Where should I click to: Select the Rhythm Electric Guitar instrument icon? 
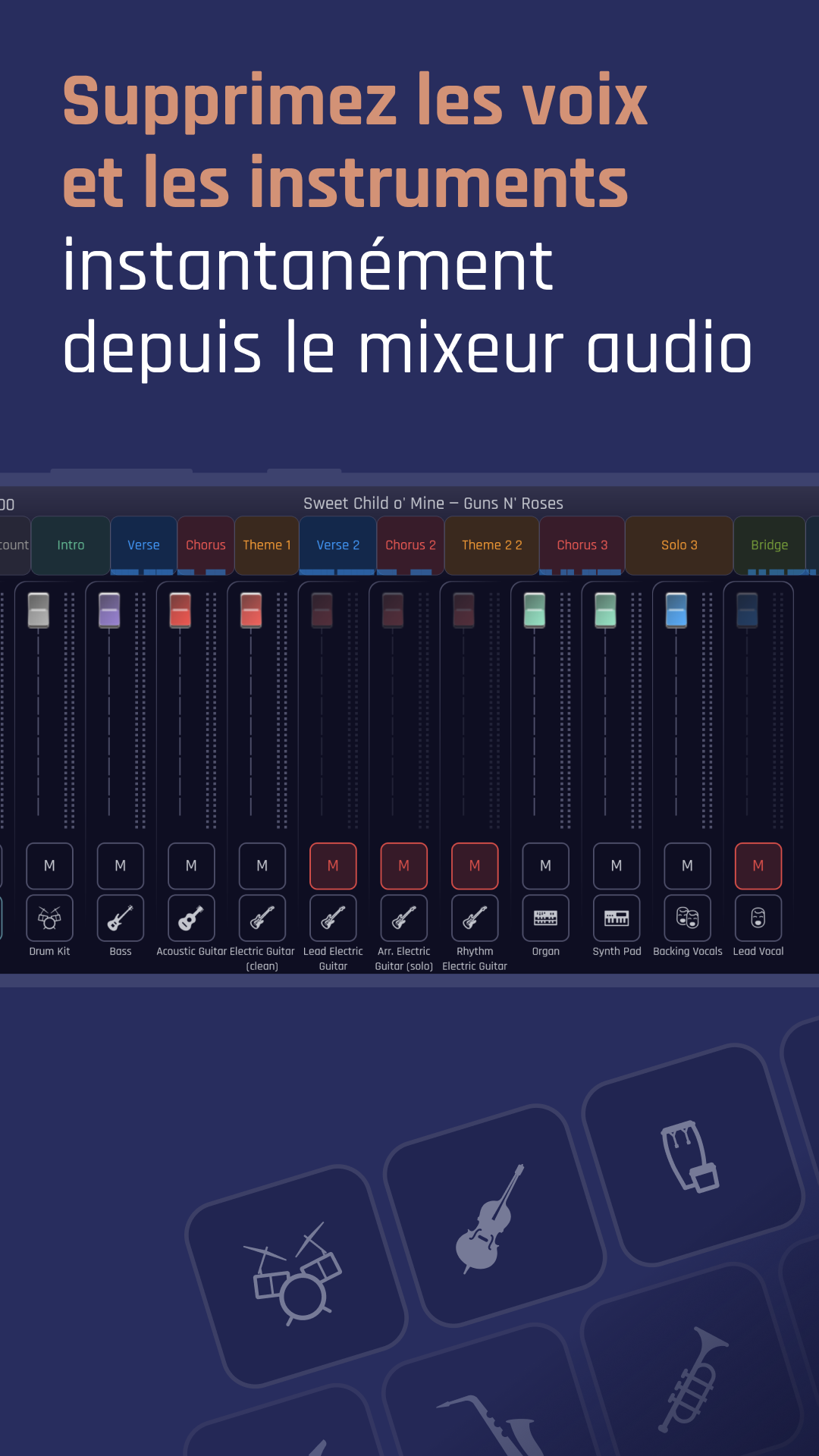click(x=475, y=918)
